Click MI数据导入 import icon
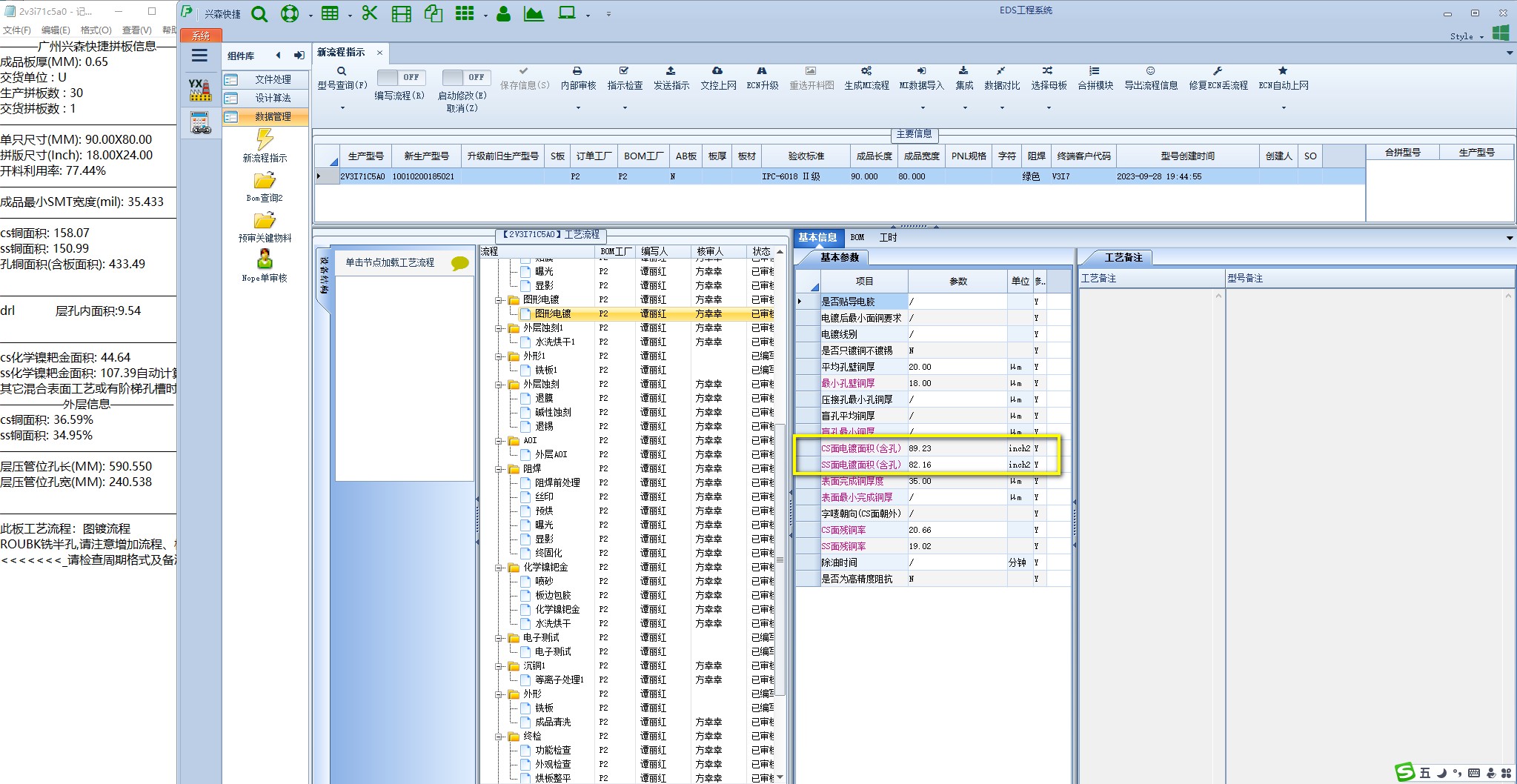This screenshot has height=784, width=1517. (x=921, y=70)
